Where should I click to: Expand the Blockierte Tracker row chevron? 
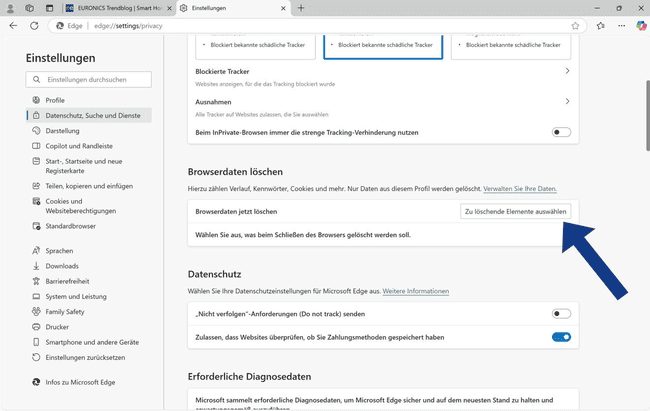568,71
